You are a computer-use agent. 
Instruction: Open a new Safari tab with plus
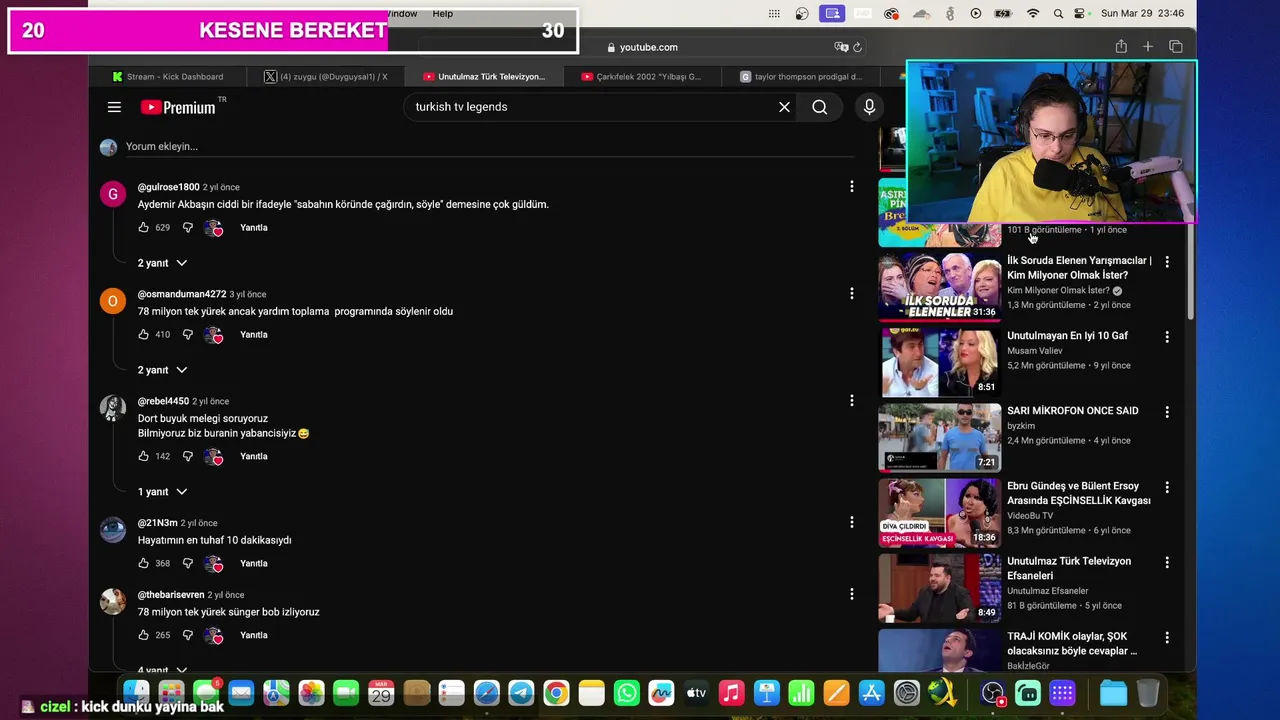click(1148, 47)
